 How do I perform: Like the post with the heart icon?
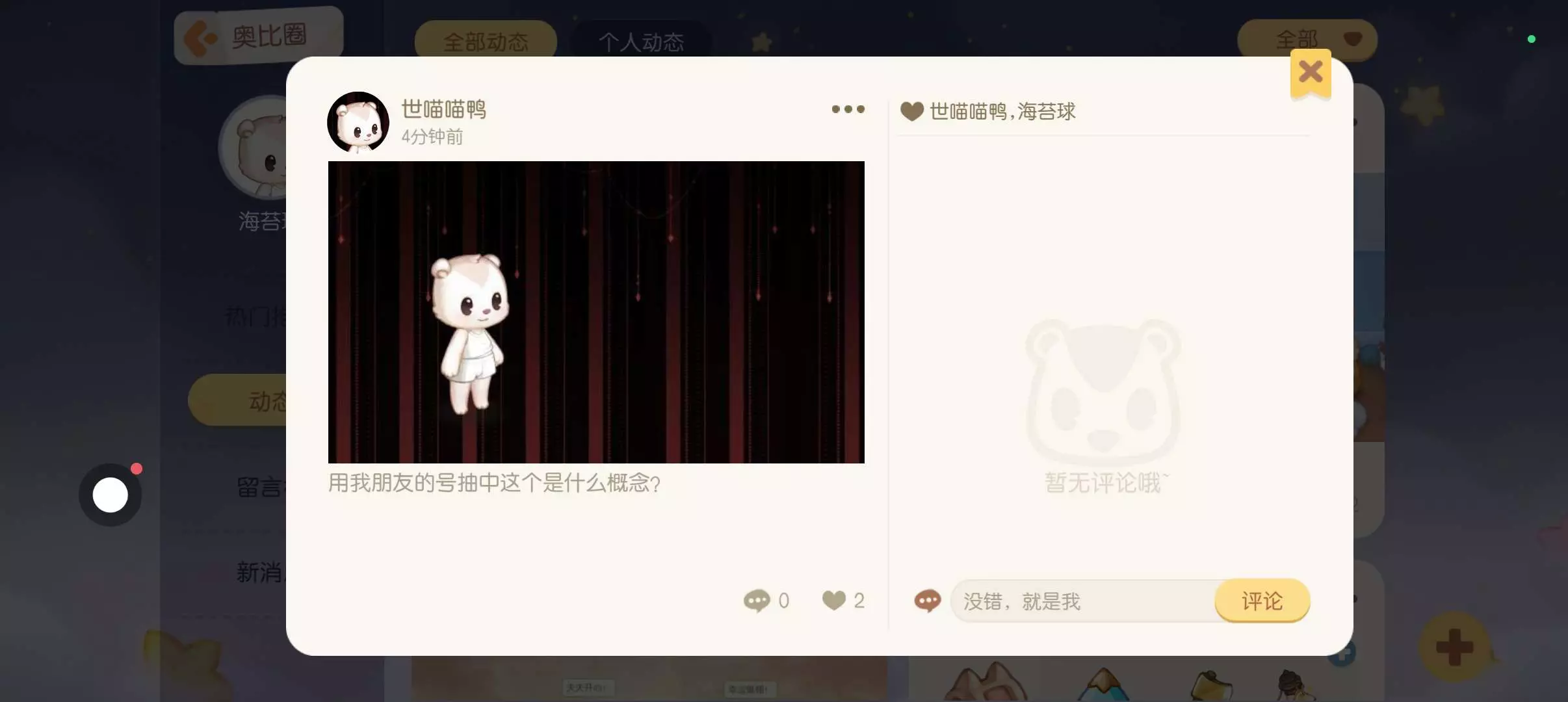(x=834, y=600)
